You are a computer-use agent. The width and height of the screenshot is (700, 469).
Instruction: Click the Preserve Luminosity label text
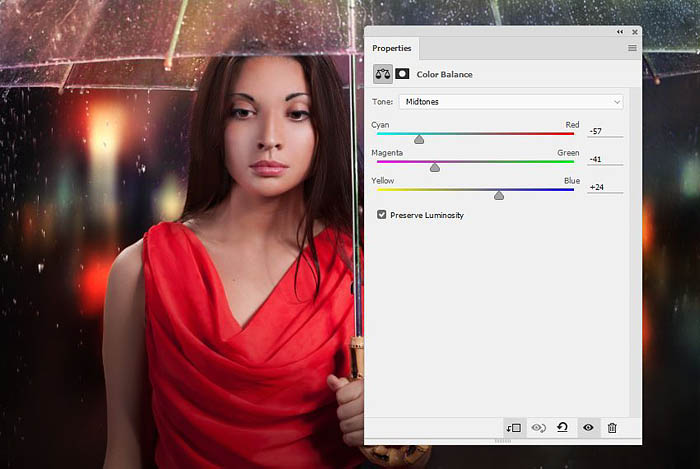tap(427, 215)
